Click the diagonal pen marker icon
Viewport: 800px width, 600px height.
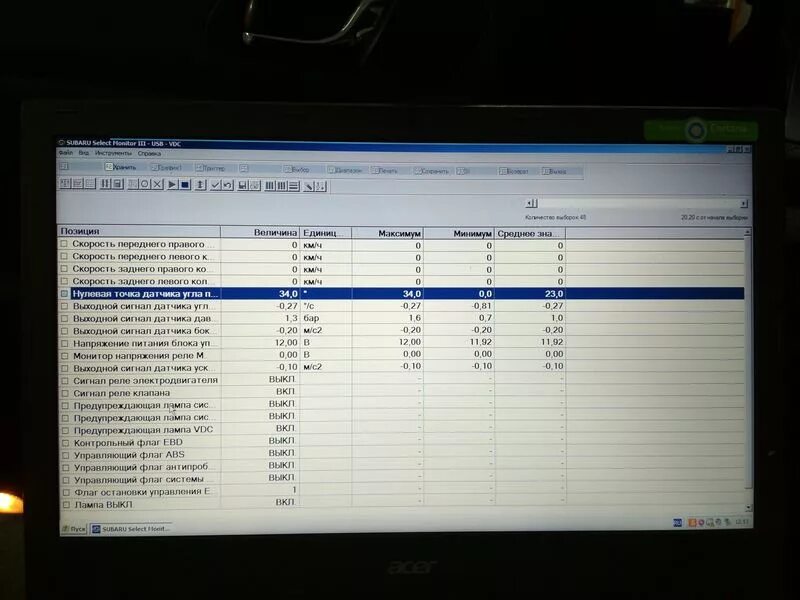tap(308, 187)
